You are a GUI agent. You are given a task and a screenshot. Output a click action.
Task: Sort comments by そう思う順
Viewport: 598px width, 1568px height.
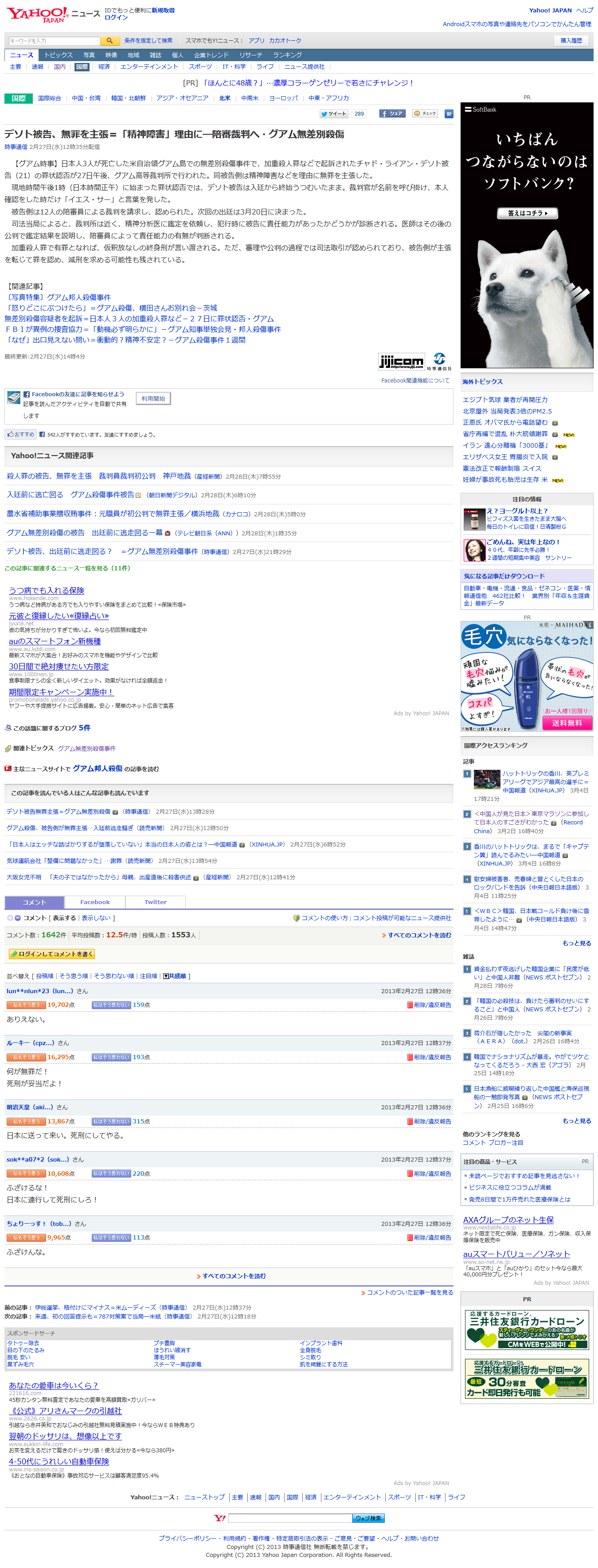point(73,976)
